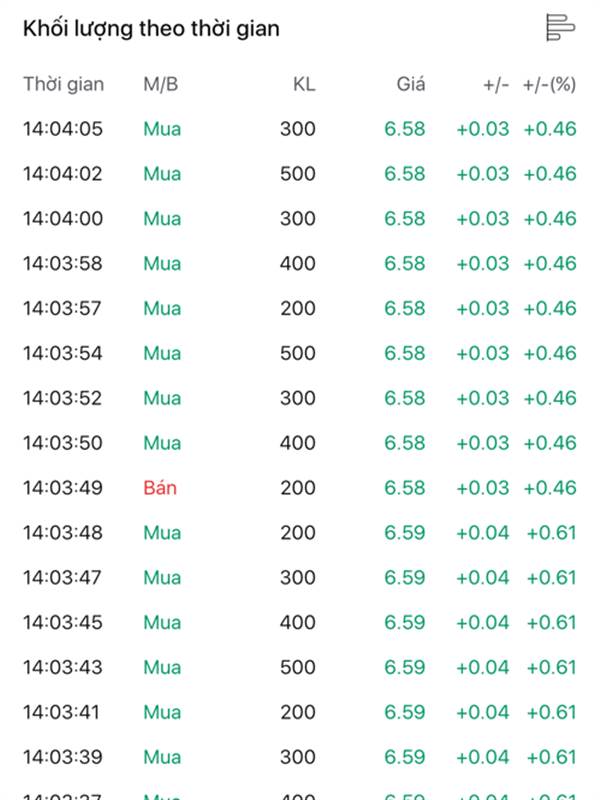Image resolution: width=600 pixels, height=800 pixels.
Task: Open the 14:03:58 trade with 400 volume
Action: point(300,264)
